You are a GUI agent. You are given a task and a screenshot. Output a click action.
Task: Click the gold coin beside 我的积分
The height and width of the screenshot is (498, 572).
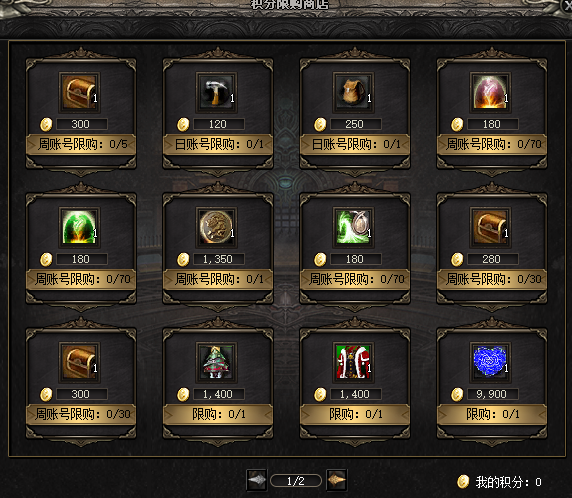[x=463, y=482]
